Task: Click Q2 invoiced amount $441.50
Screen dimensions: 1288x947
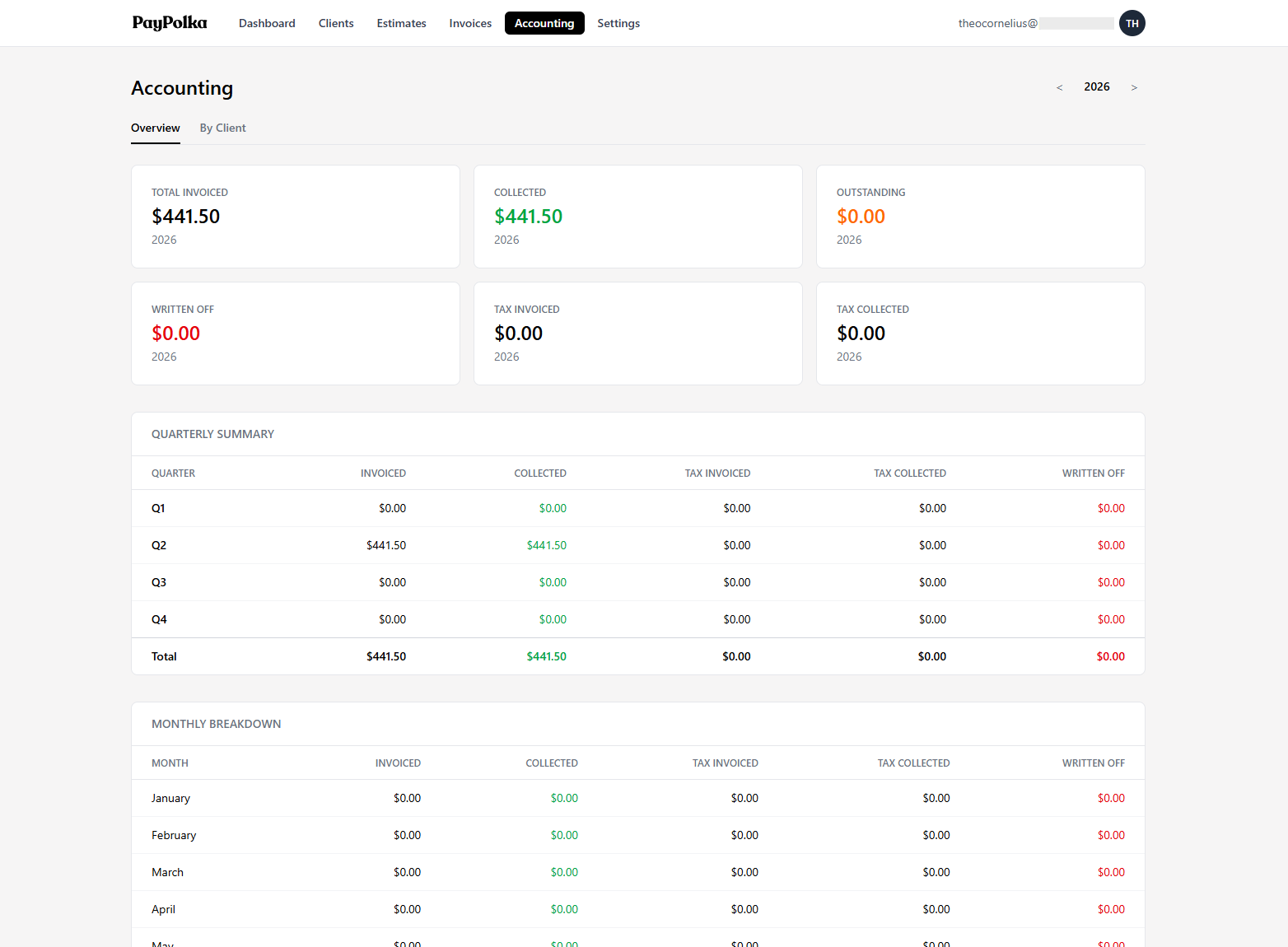Action: [x=386, y=545]
